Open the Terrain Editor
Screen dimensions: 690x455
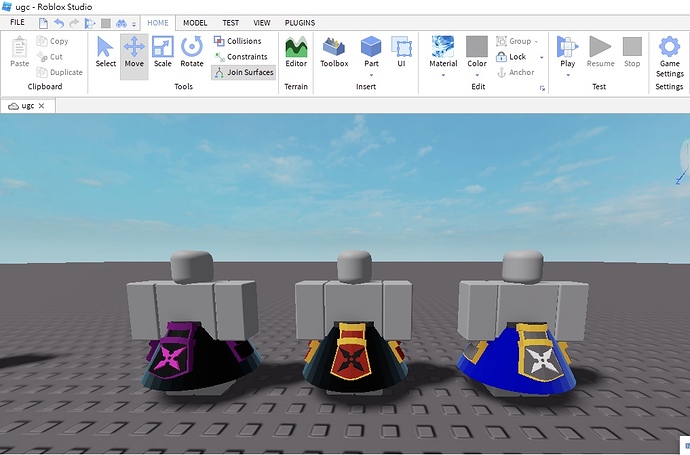coord(296,52)
